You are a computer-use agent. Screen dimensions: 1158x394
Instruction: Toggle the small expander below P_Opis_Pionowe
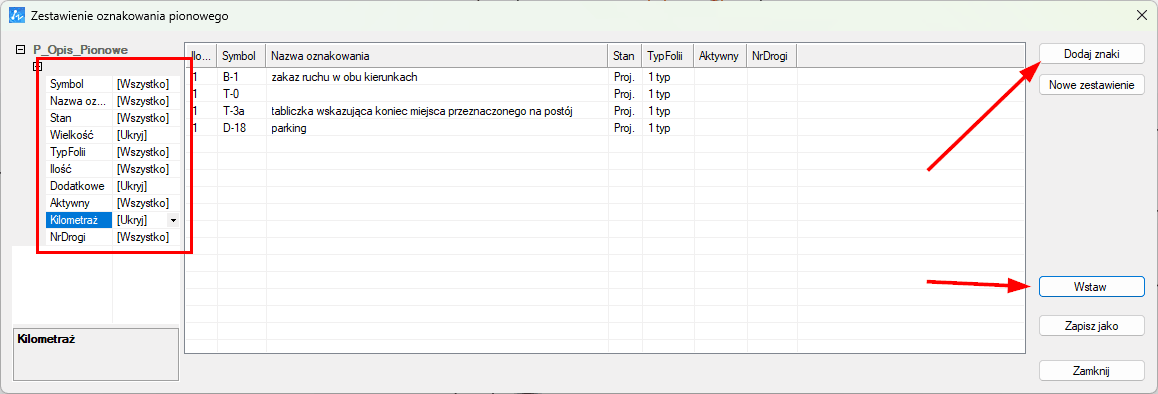[38, 67]
